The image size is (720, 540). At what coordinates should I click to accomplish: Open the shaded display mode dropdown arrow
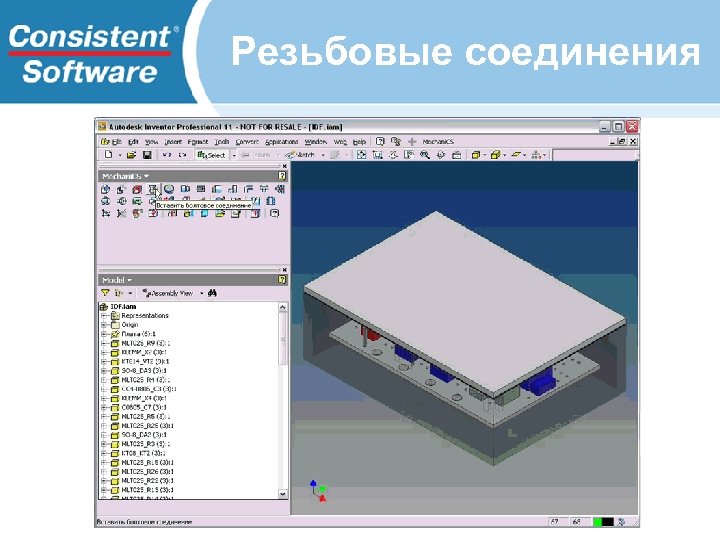pos(484,155)
